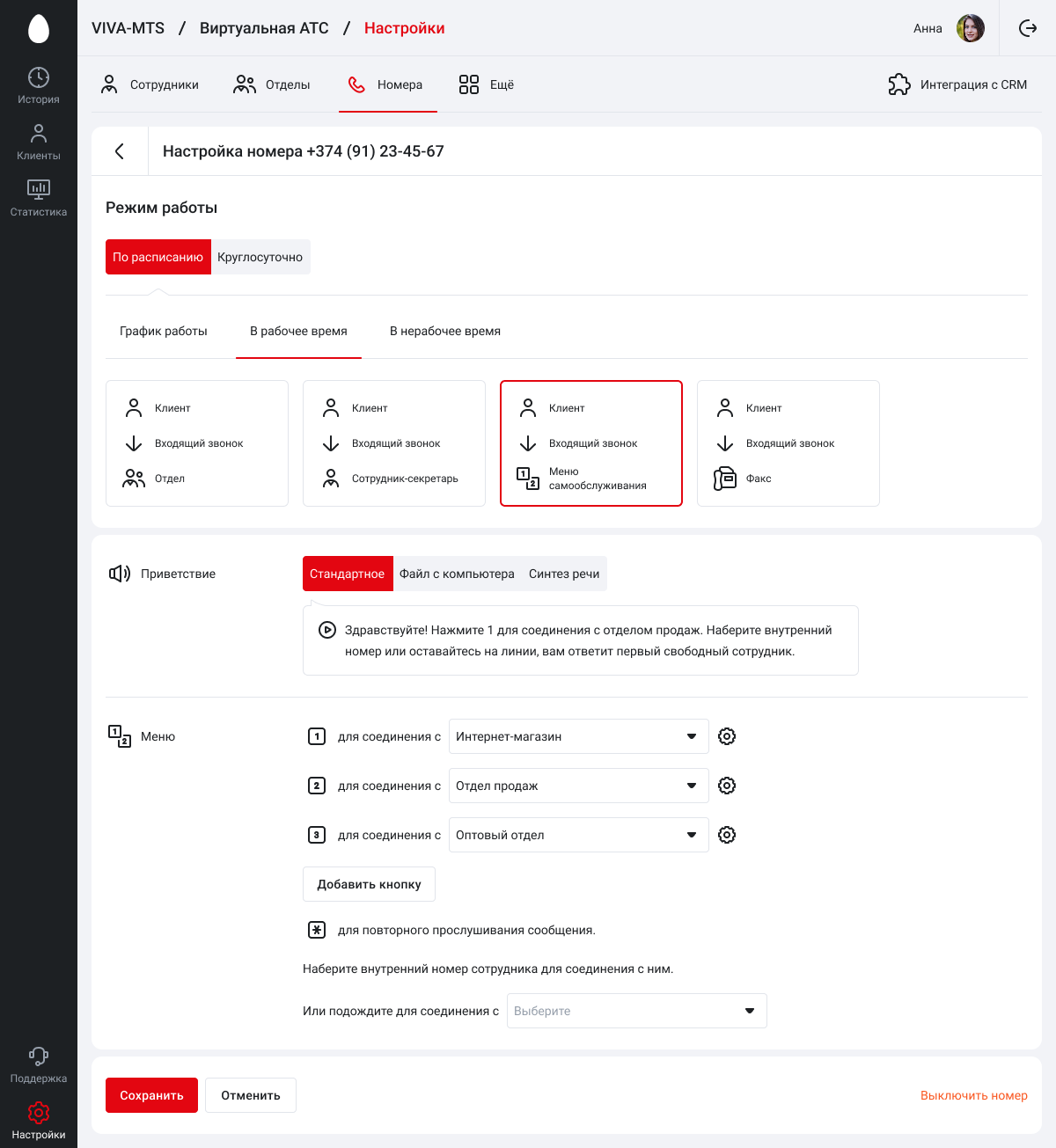Select the Факс call routing card
Viewport: 1056px width, 1148px height.
click(x=788, y=443)
